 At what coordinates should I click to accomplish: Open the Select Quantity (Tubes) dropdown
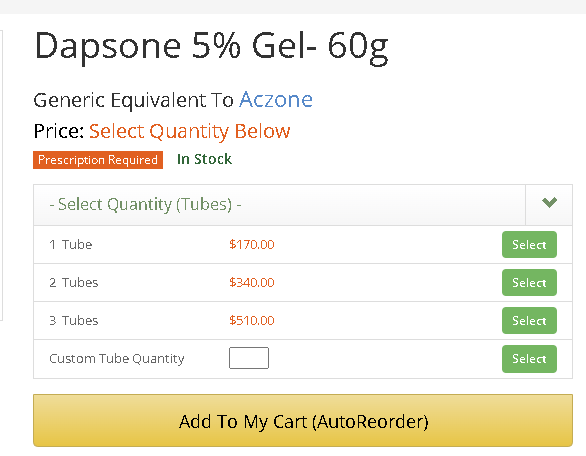303,205
